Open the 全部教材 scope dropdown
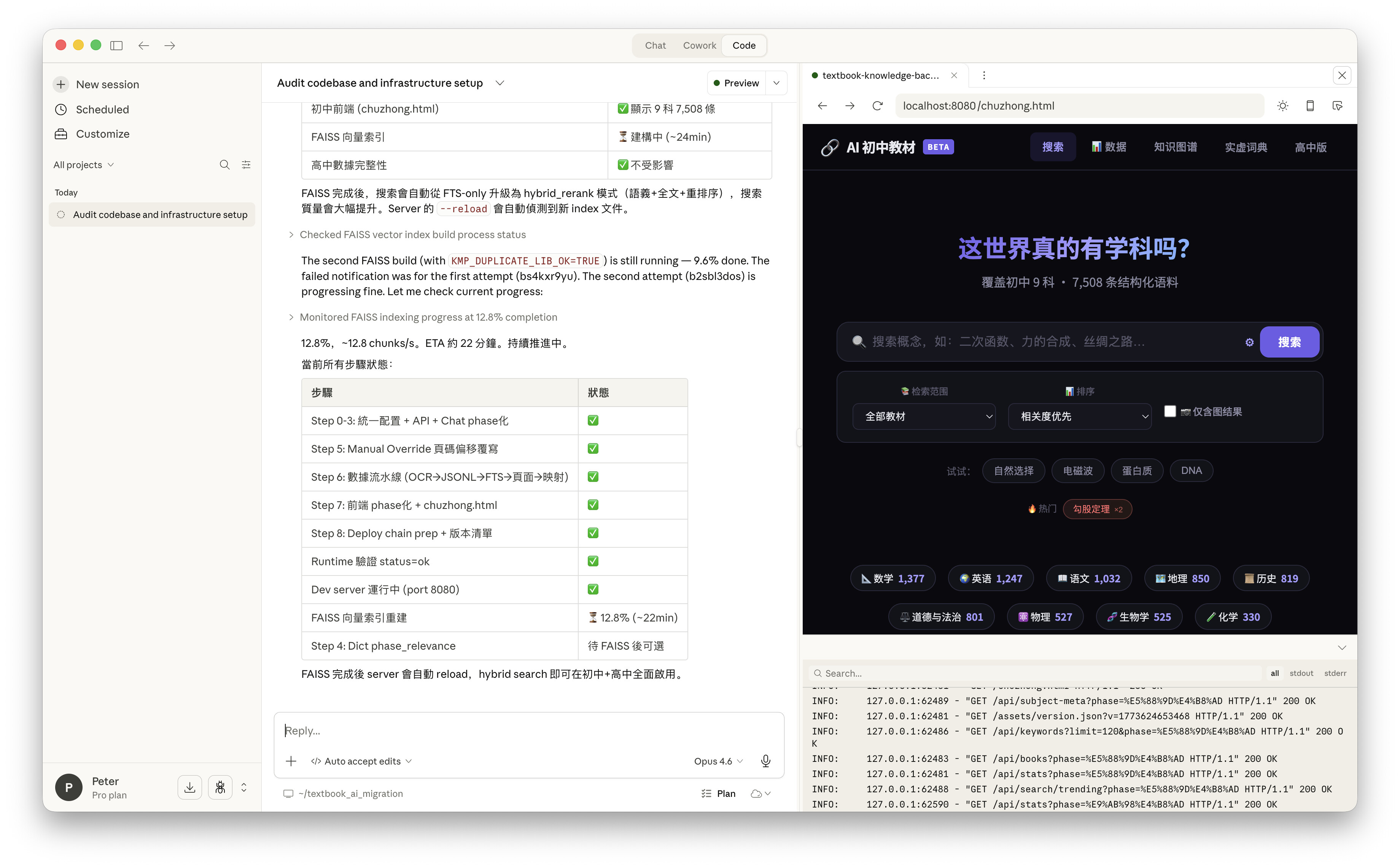The image size is (1400, 868). pyautogui.click(x=924, y=416)
